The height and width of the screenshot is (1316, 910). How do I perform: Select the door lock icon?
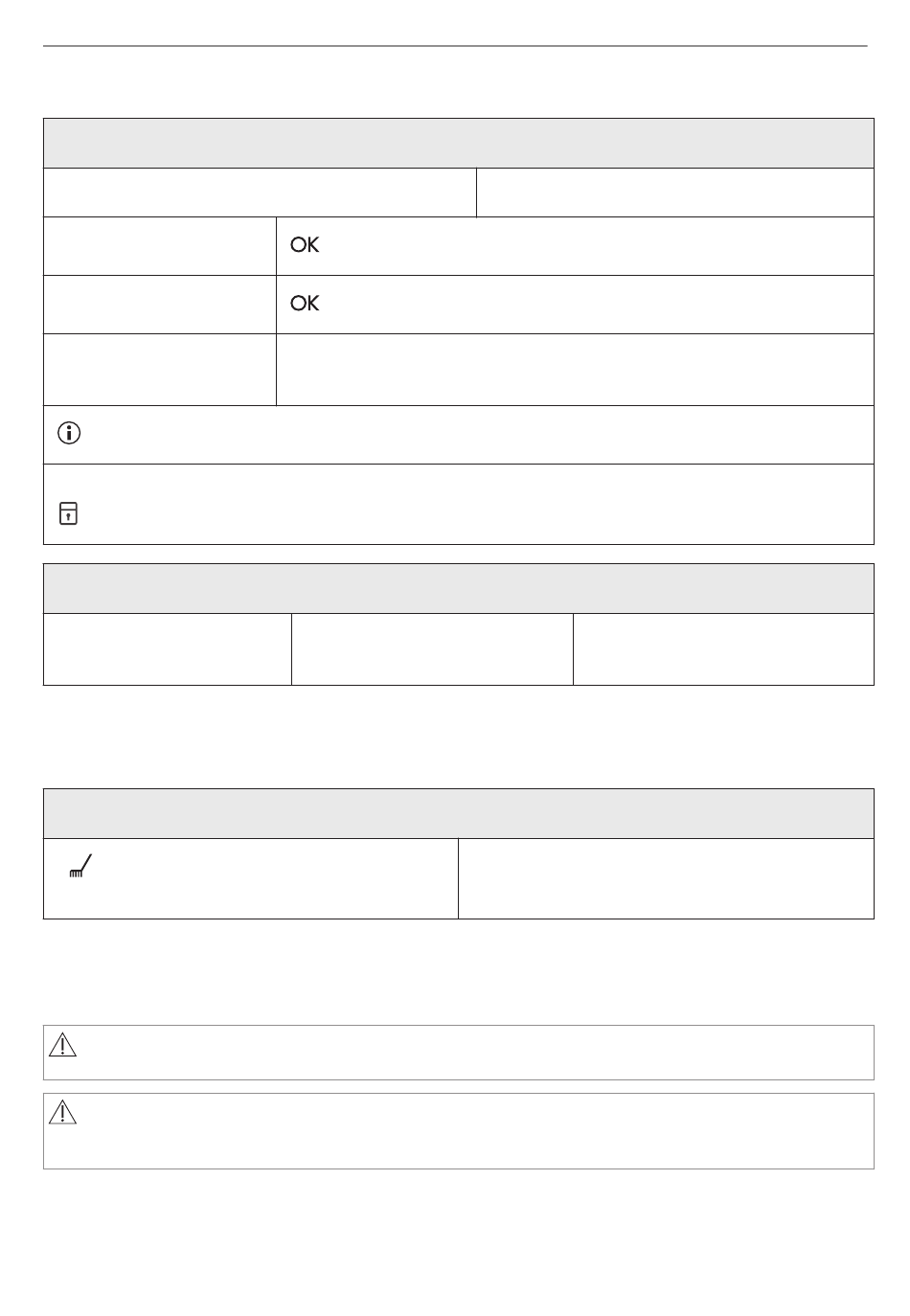pyautogui.click(x=69, y=513)
